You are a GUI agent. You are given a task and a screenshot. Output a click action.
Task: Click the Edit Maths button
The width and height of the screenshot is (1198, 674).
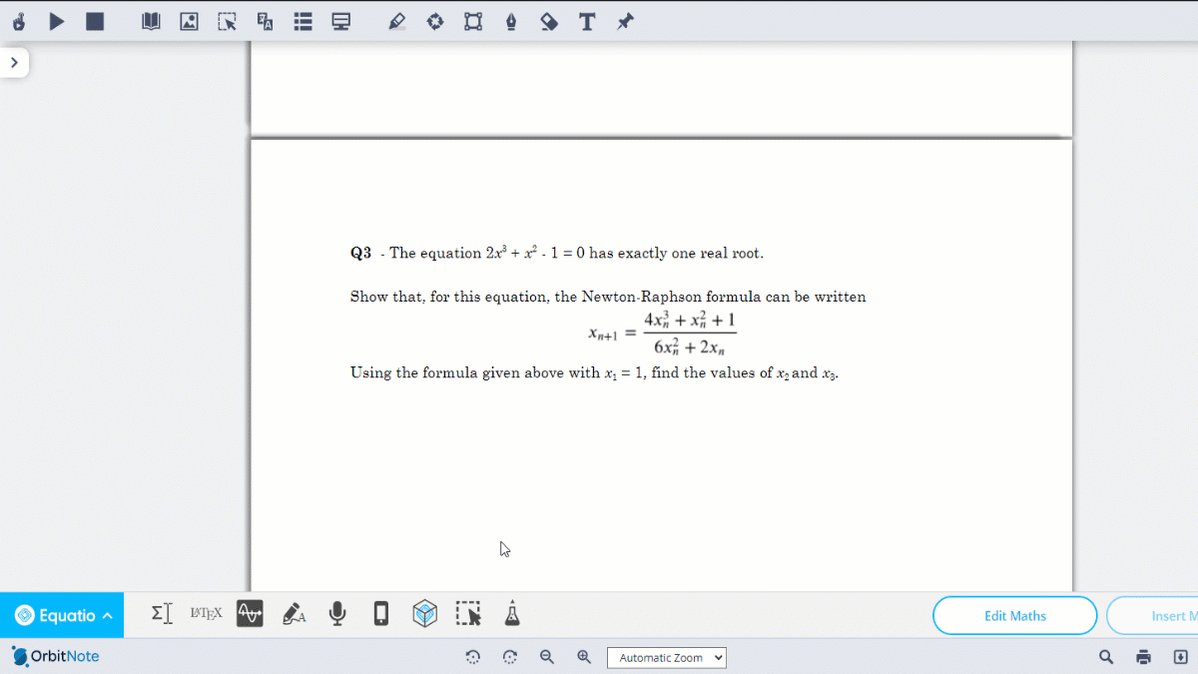[1015, 616]
